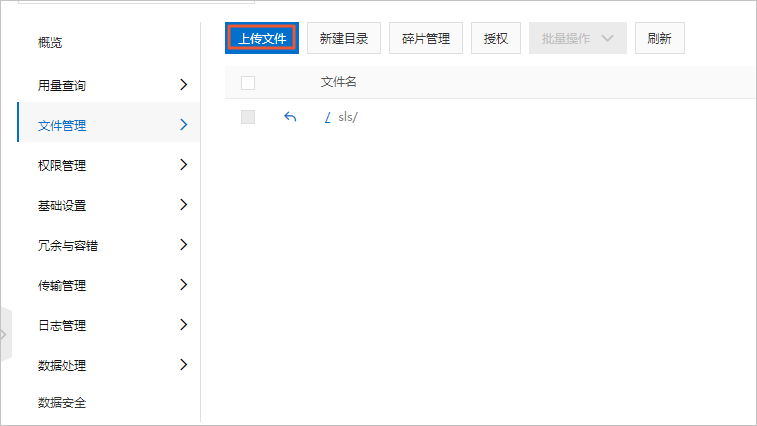The image size is (757, 426).
Task: Expand the 文件管理 chevron
Action: click(x=183, y=125)
